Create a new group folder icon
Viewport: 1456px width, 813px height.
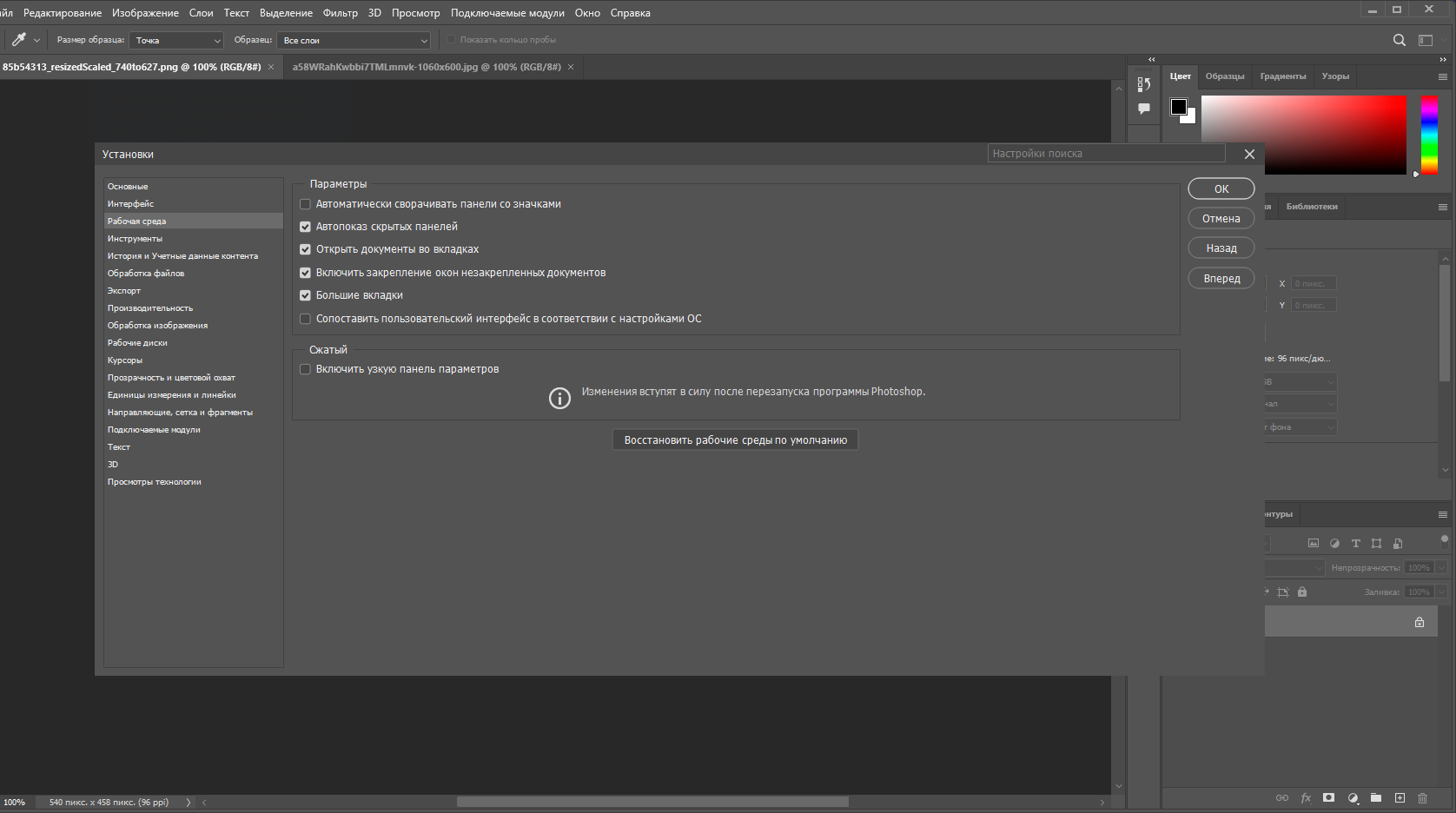click(1376, 797)
